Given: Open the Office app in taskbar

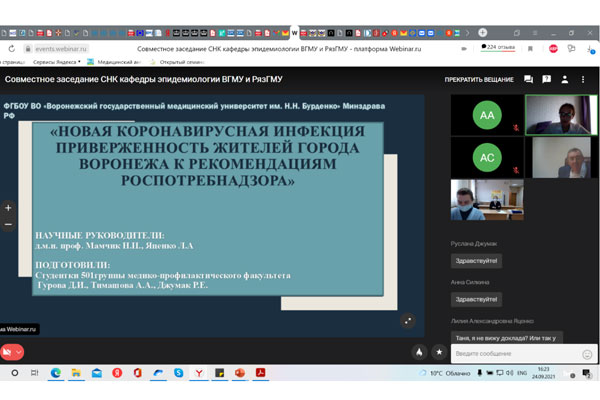Looking at the screenshot, I should [138, 373].
